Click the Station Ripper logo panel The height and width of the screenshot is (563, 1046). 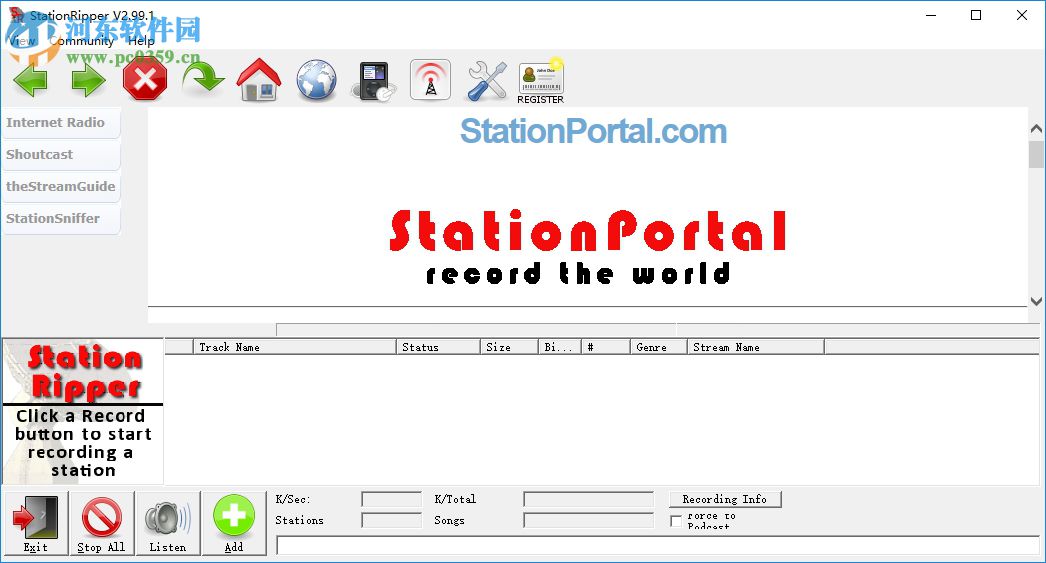click(83, 411)
